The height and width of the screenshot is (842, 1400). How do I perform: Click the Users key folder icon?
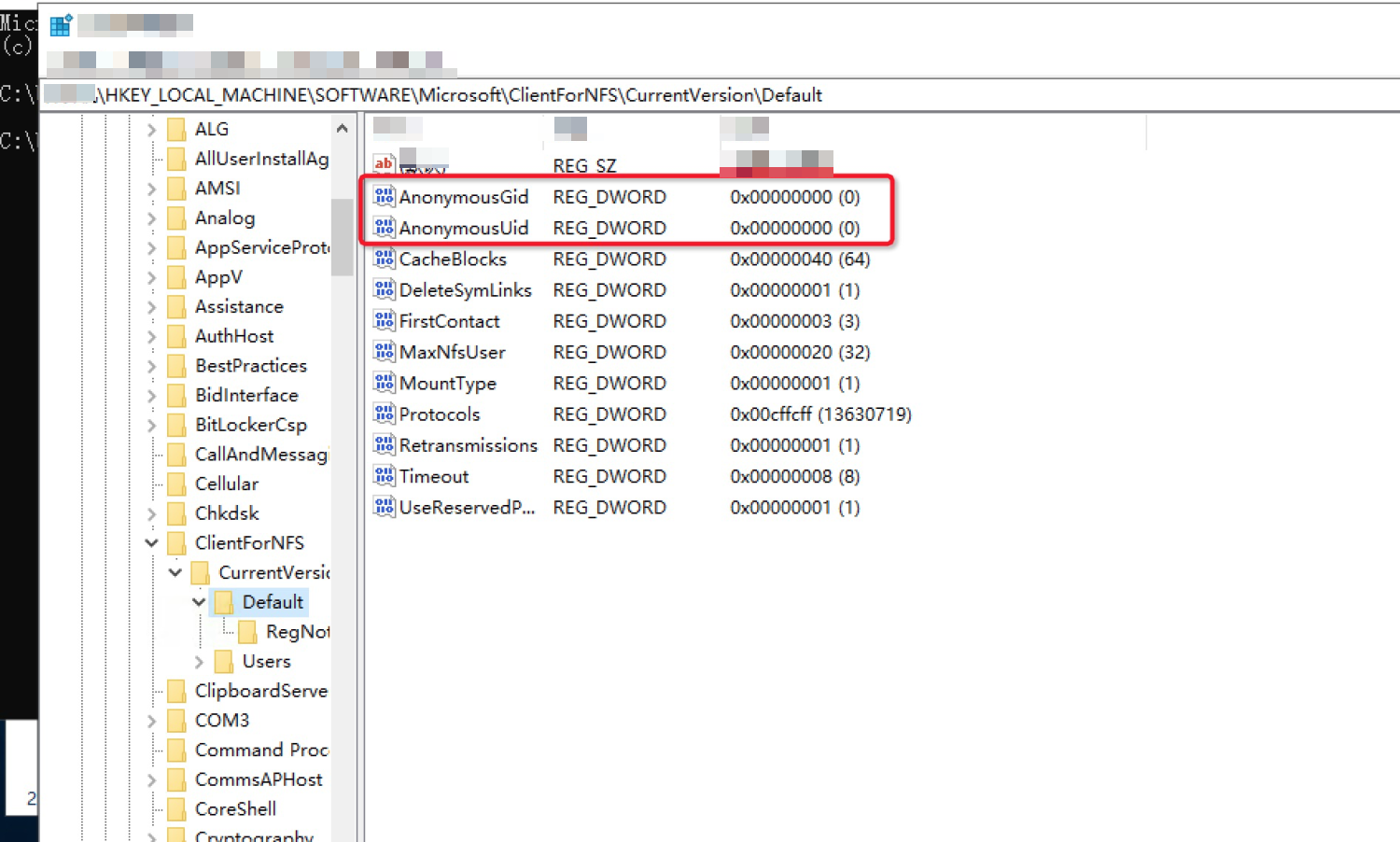point(224,661)
